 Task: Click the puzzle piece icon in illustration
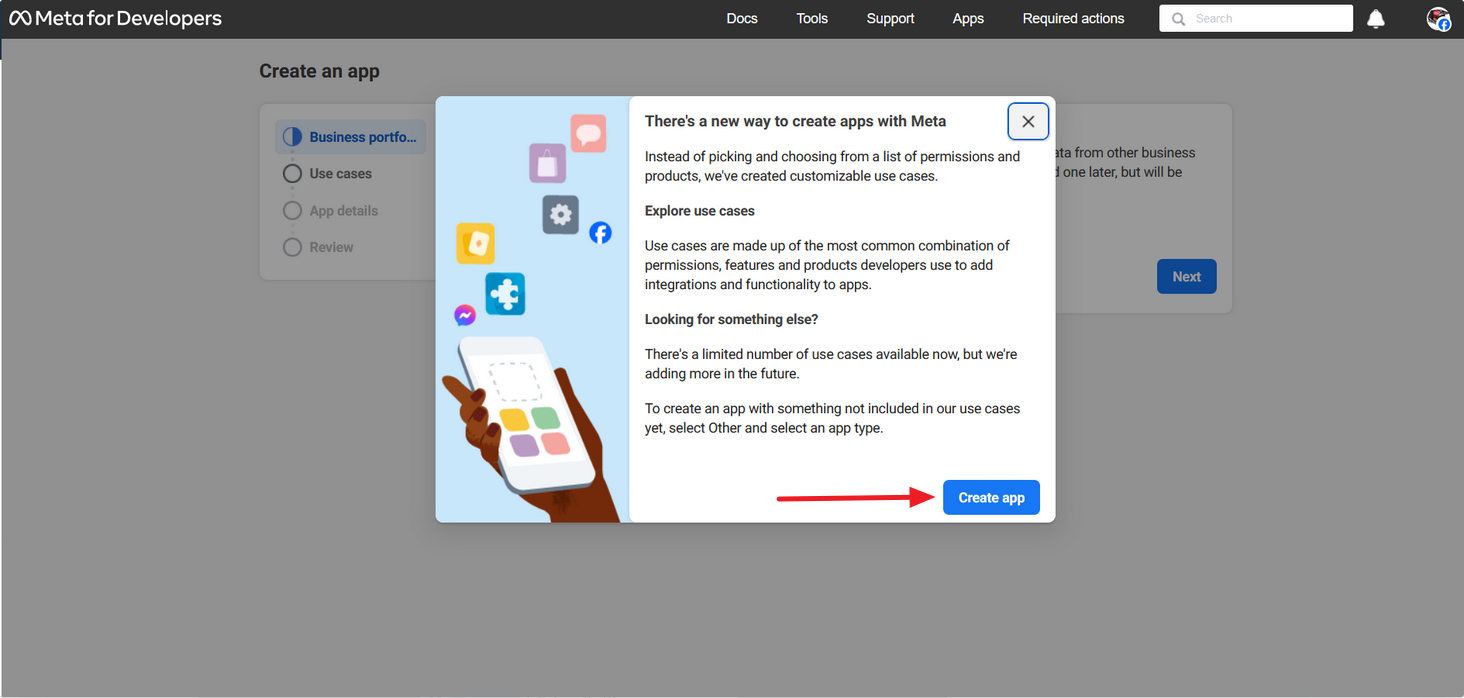505,295
